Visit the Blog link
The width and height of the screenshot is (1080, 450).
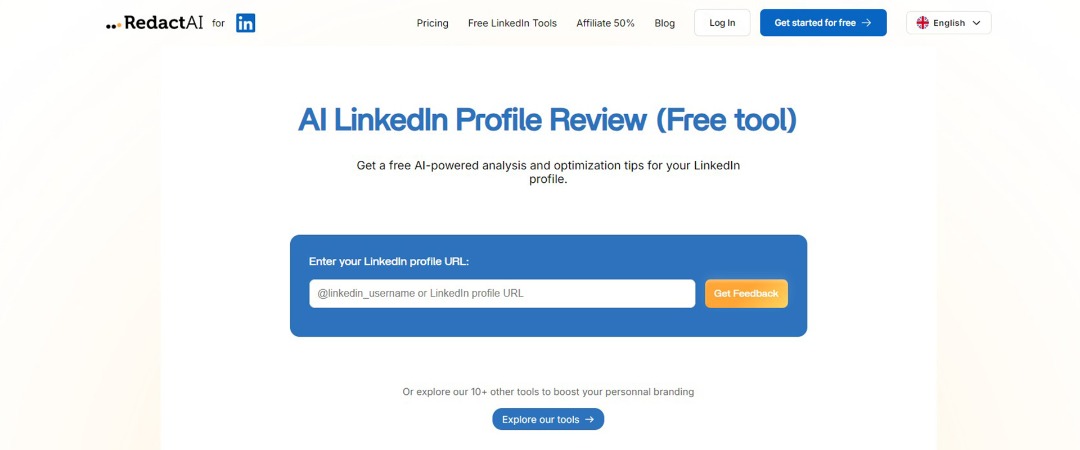pos(665,23)
